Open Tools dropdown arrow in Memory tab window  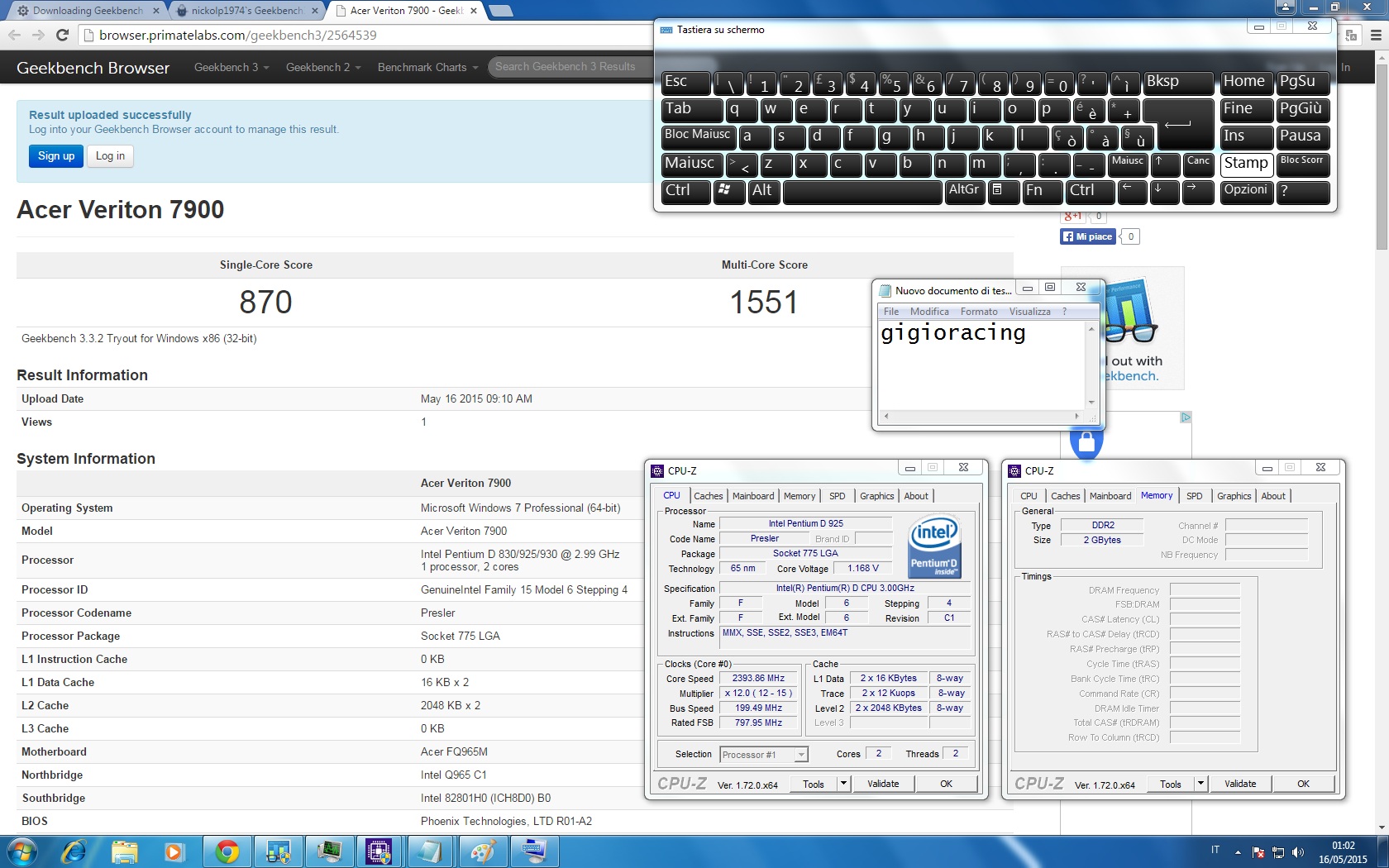click(x=1200, y=784)
